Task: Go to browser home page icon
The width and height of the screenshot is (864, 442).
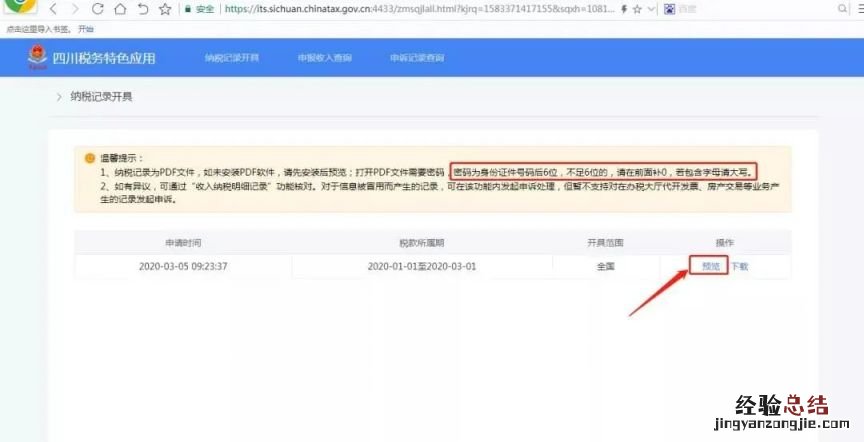Action: (x=120, y=9)
